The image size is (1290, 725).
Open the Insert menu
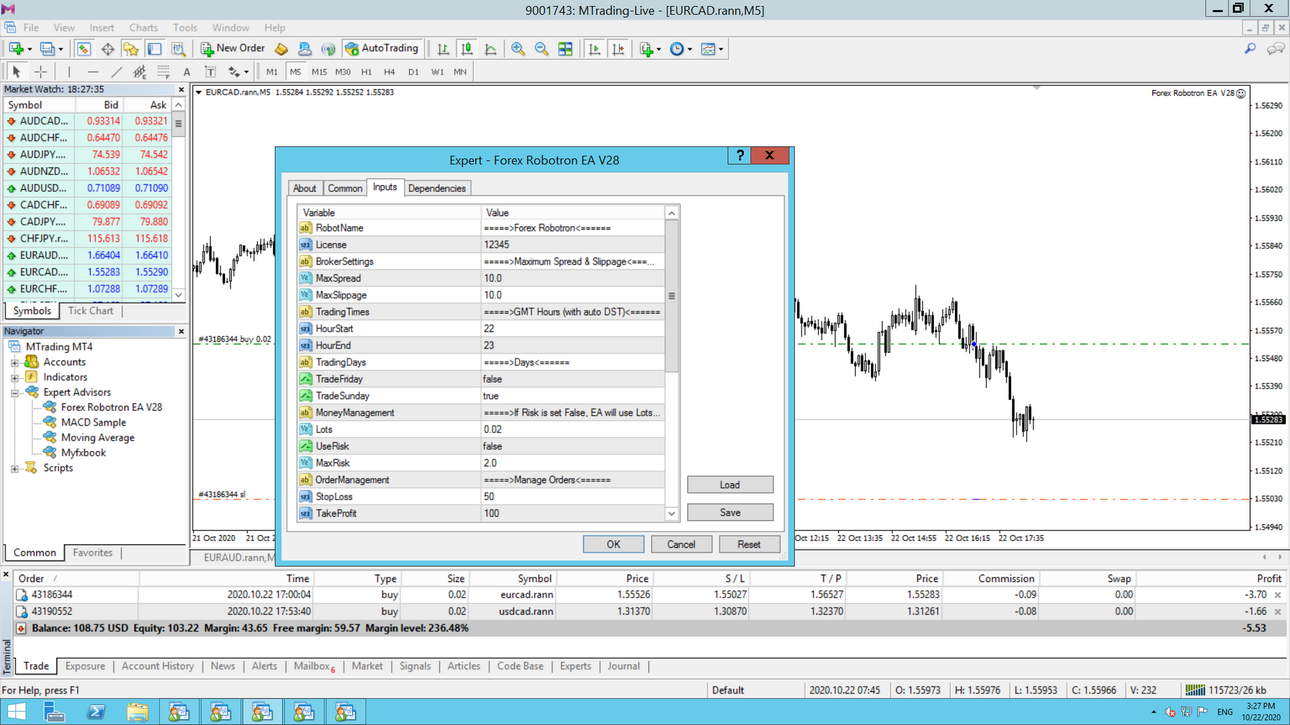(x=102, y=28)
